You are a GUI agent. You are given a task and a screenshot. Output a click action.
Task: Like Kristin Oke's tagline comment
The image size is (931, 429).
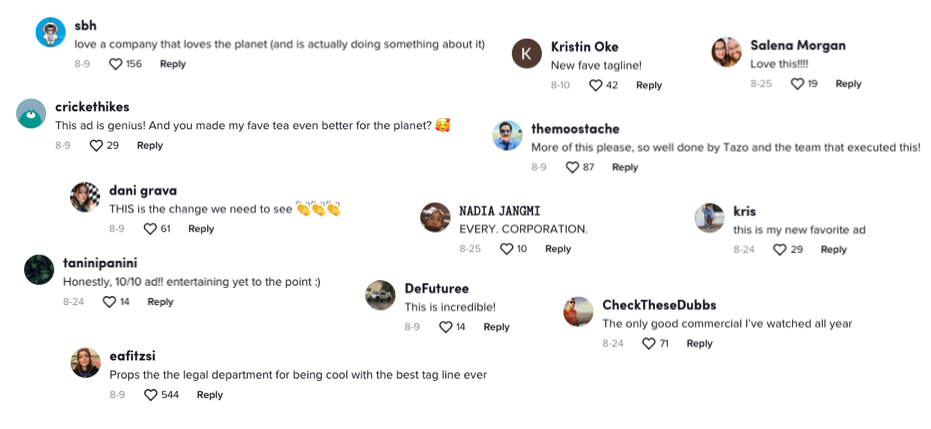595,86
